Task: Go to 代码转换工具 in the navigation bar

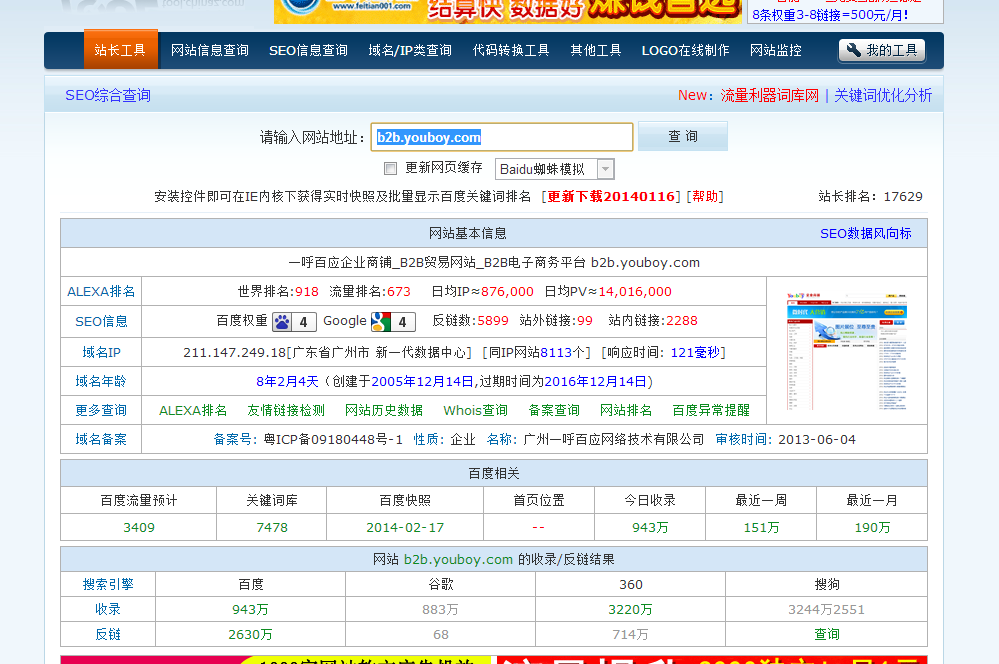Action: coord(511,50)
